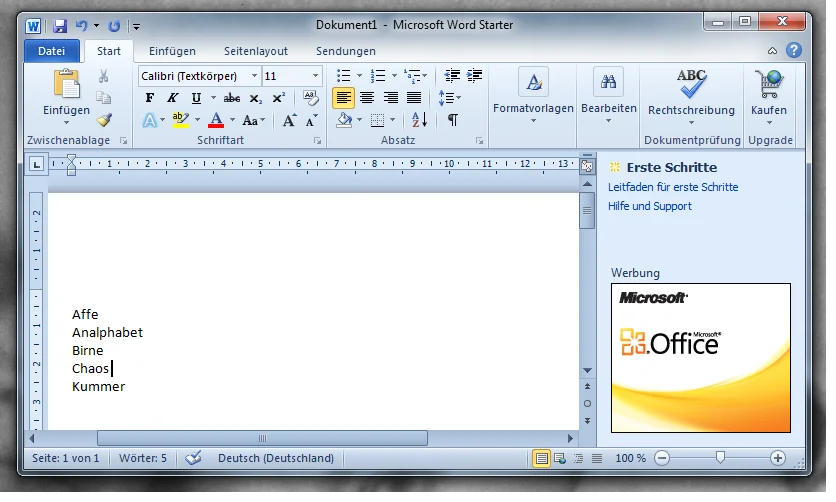The width and height of the screenshot is (836, 502).
Task: Open the borders dropdown arrow
Action: [x=392, y=120]
